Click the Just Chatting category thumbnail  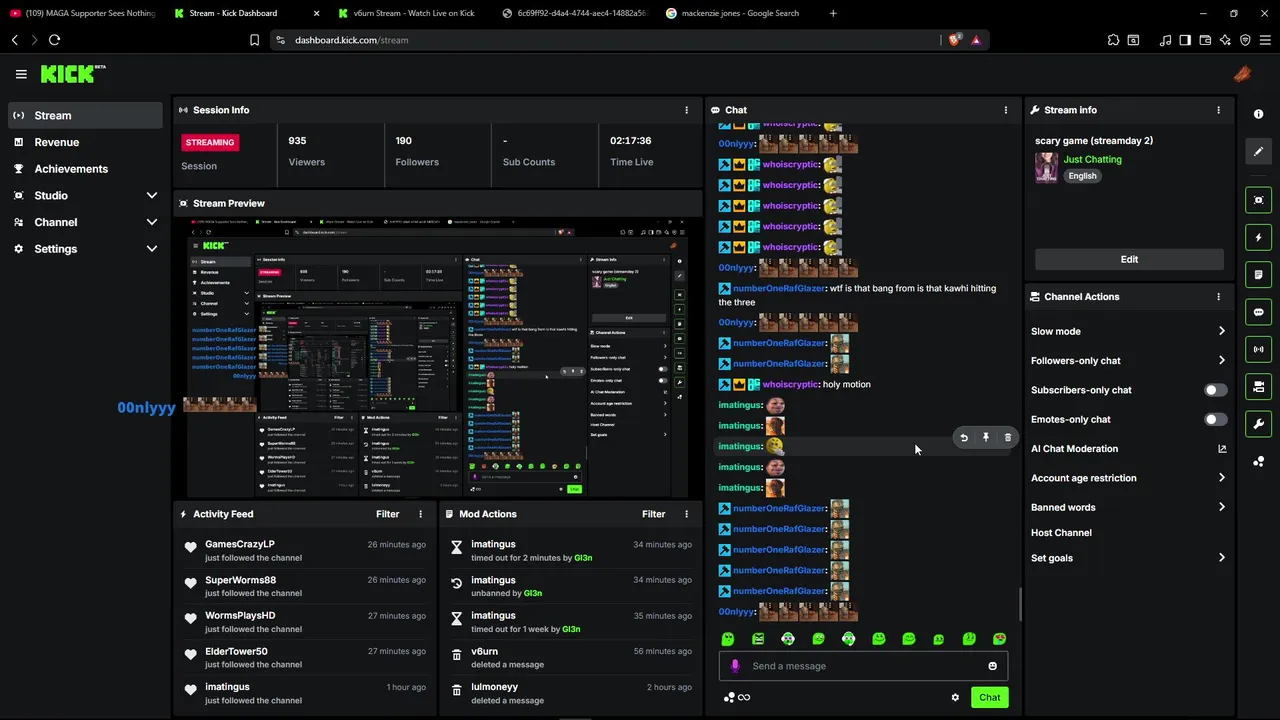click(1046, 168)
